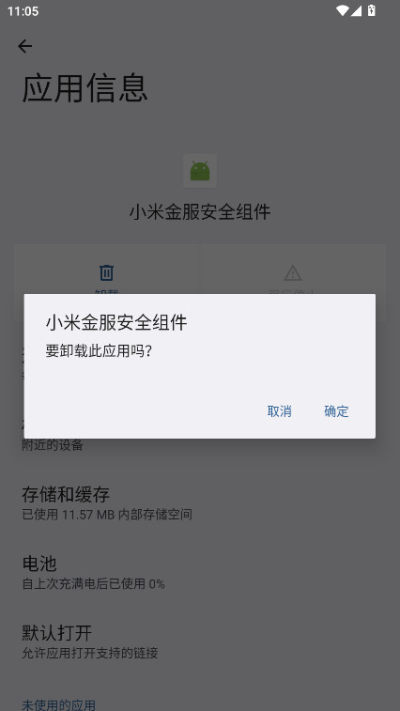Tap the 要卸载此应用吗? message text
Image resolution: width=400 pixels, height=711 pixels.
pyautogui.click(x=98, y=351)
